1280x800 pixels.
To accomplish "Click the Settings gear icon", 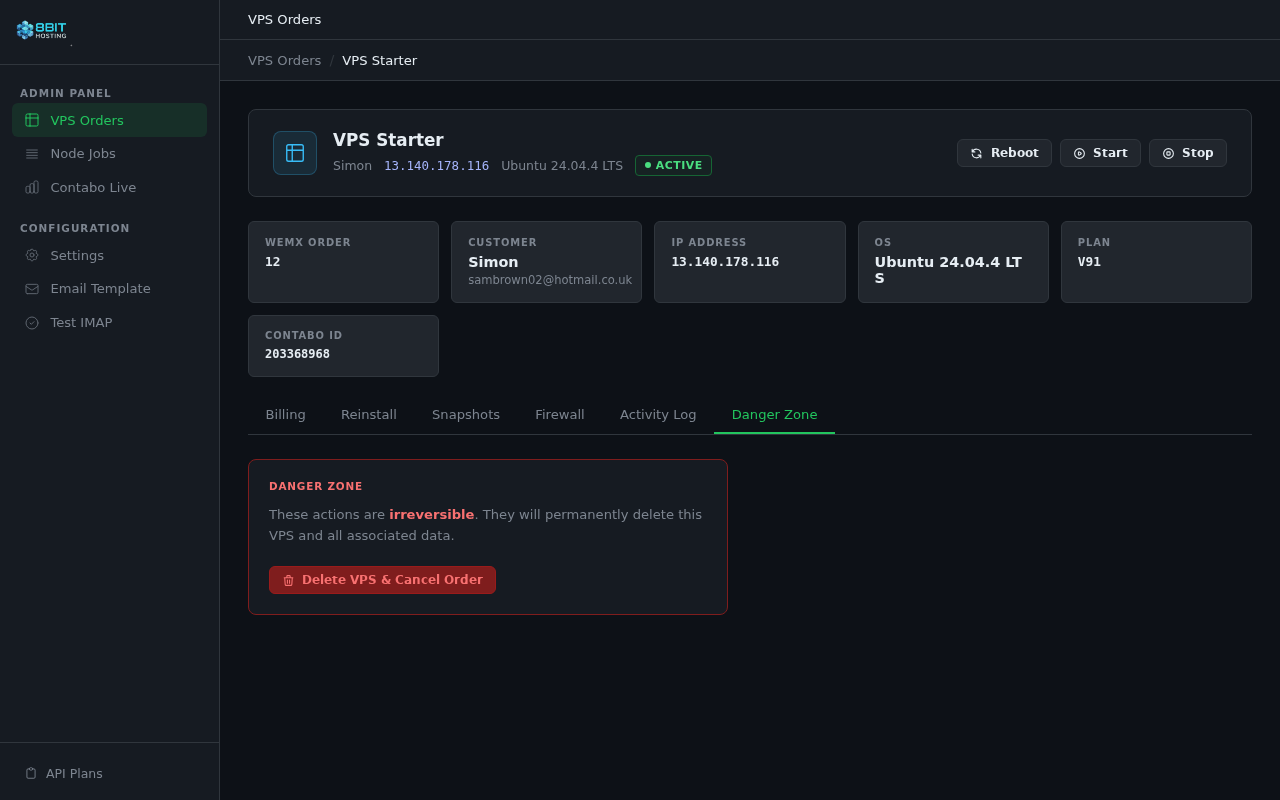I will tap(32, 255).
